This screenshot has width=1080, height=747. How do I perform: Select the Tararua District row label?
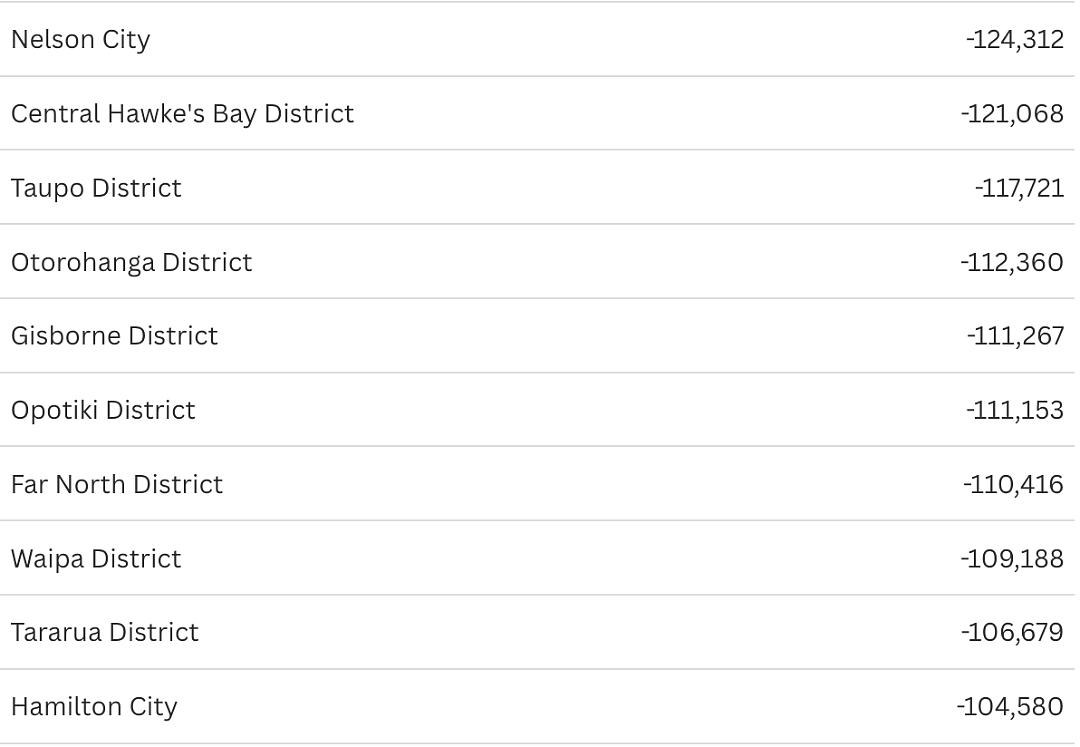(x=105, y=633)
